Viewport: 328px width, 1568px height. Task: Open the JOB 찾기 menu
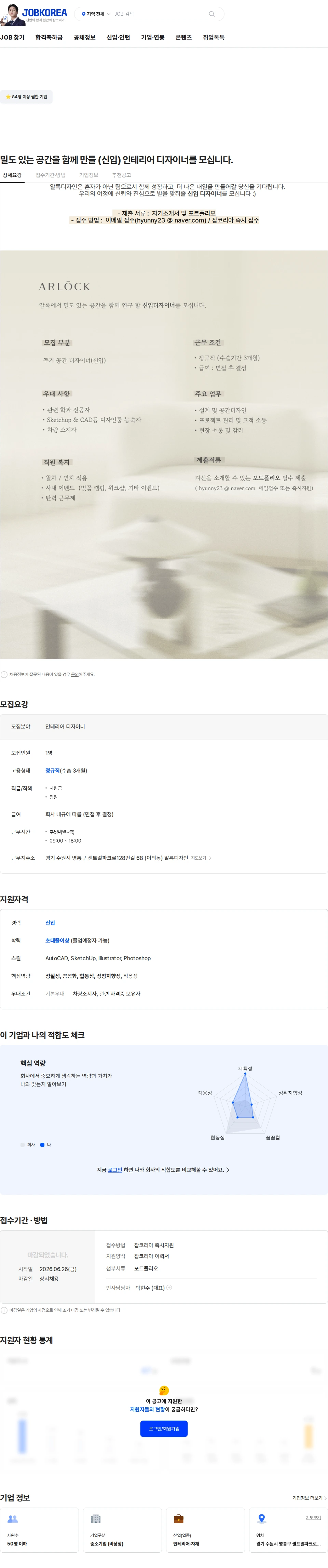pos(12,38)
